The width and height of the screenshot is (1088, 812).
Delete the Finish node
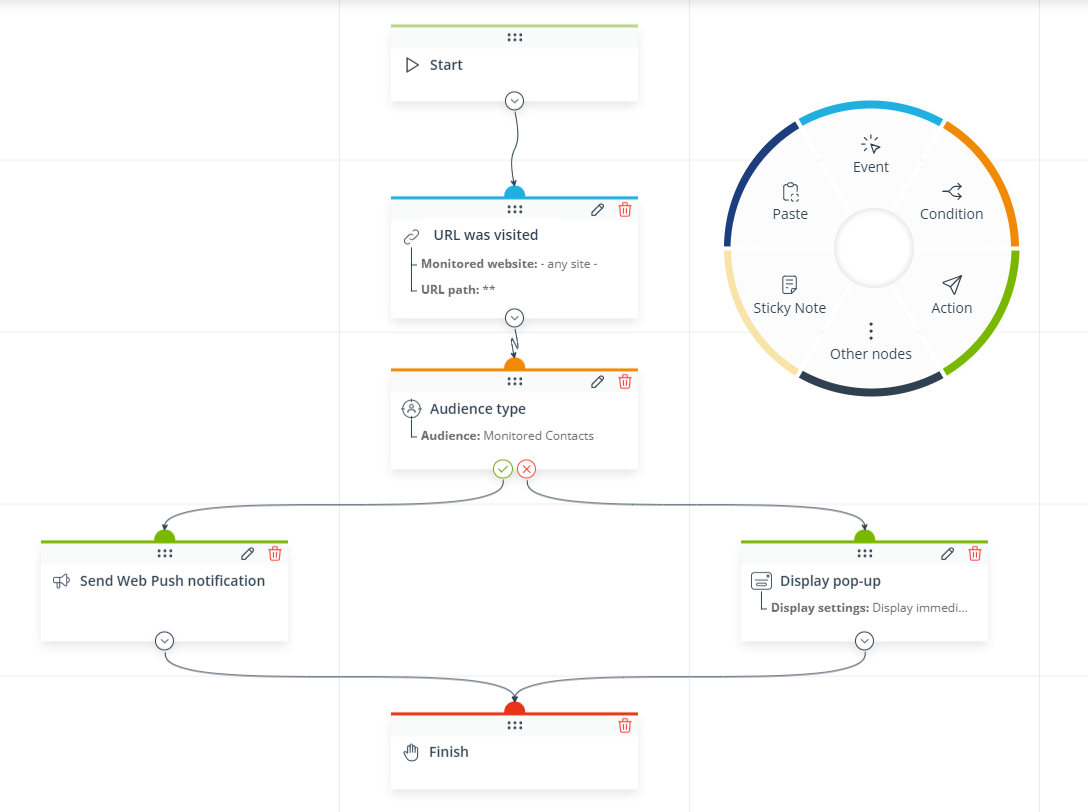[x=624, y=725]
